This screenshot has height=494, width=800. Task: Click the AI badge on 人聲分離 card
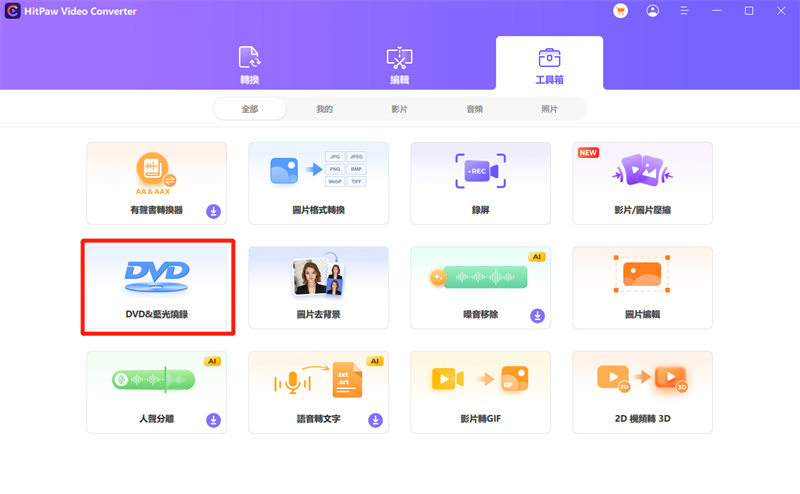tap(212, 361)
